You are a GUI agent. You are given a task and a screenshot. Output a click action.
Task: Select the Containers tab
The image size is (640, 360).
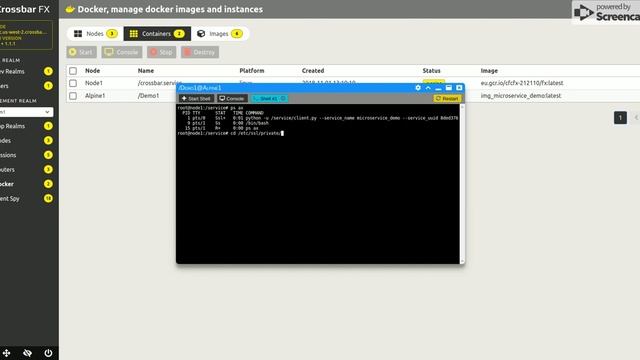click(x=157, y=33)
